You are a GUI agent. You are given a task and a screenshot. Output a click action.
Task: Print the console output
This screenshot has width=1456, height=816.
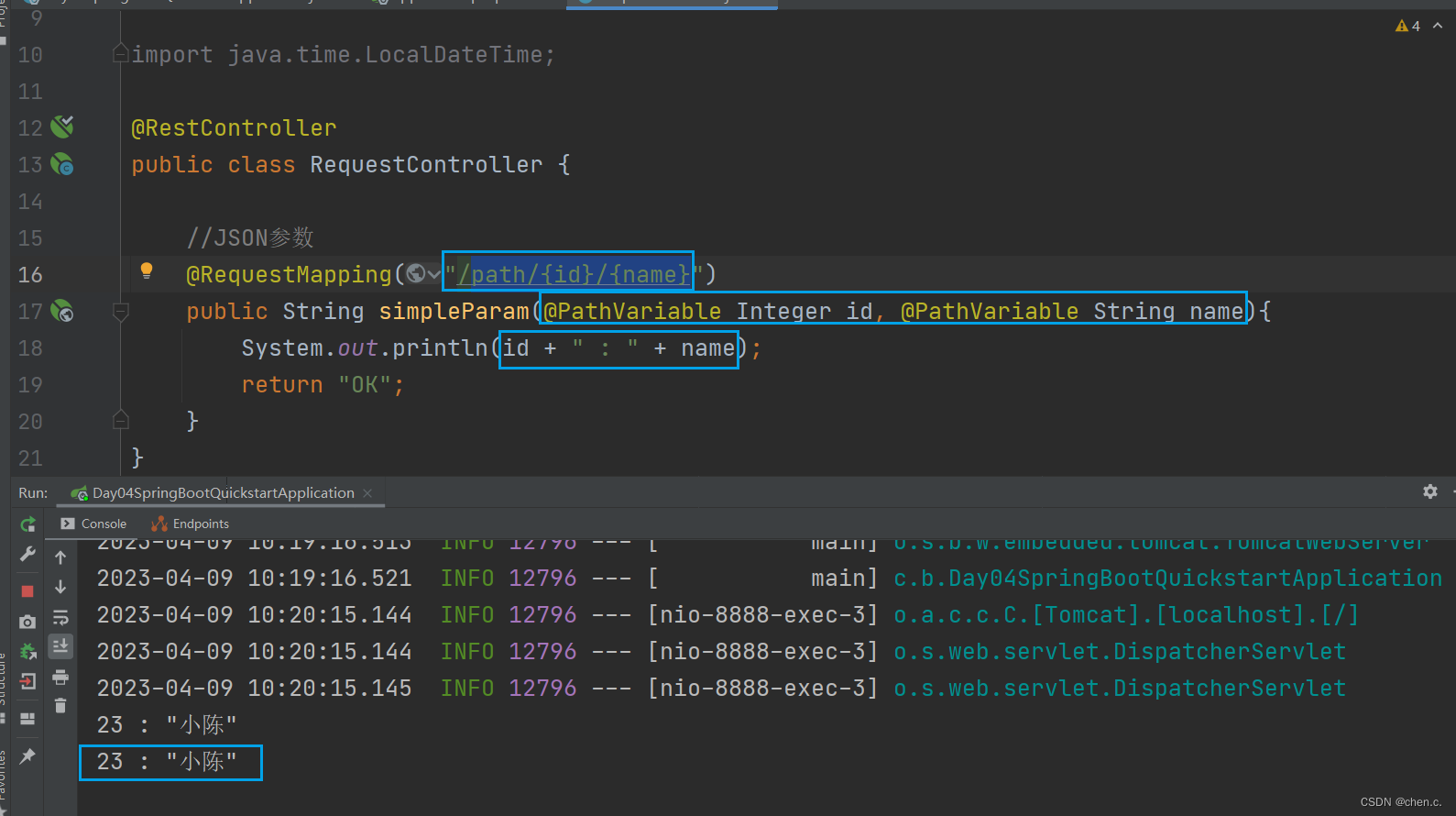click(x=60, y=678)
